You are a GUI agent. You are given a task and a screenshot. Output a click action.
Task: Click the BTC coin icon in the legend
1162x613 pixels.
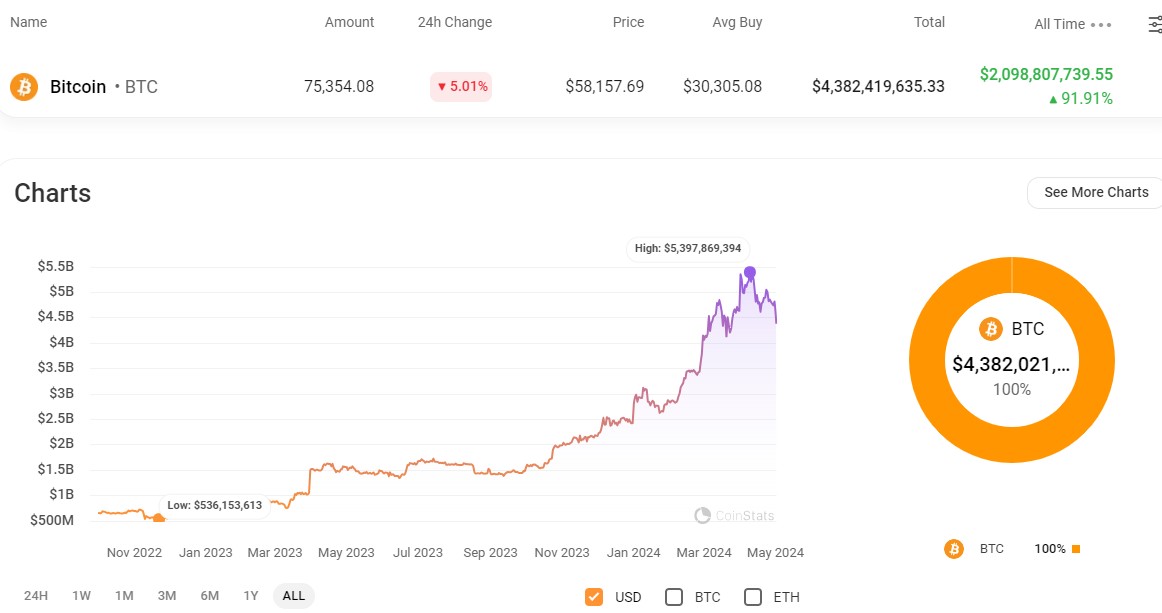[953, 549]
